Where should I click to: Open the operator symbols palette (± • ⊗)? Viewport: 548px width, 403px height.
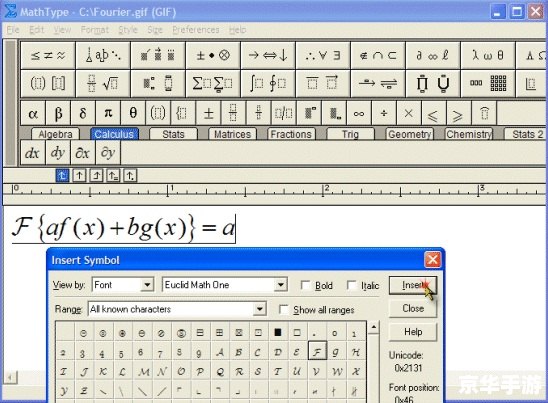coord(213,55)
